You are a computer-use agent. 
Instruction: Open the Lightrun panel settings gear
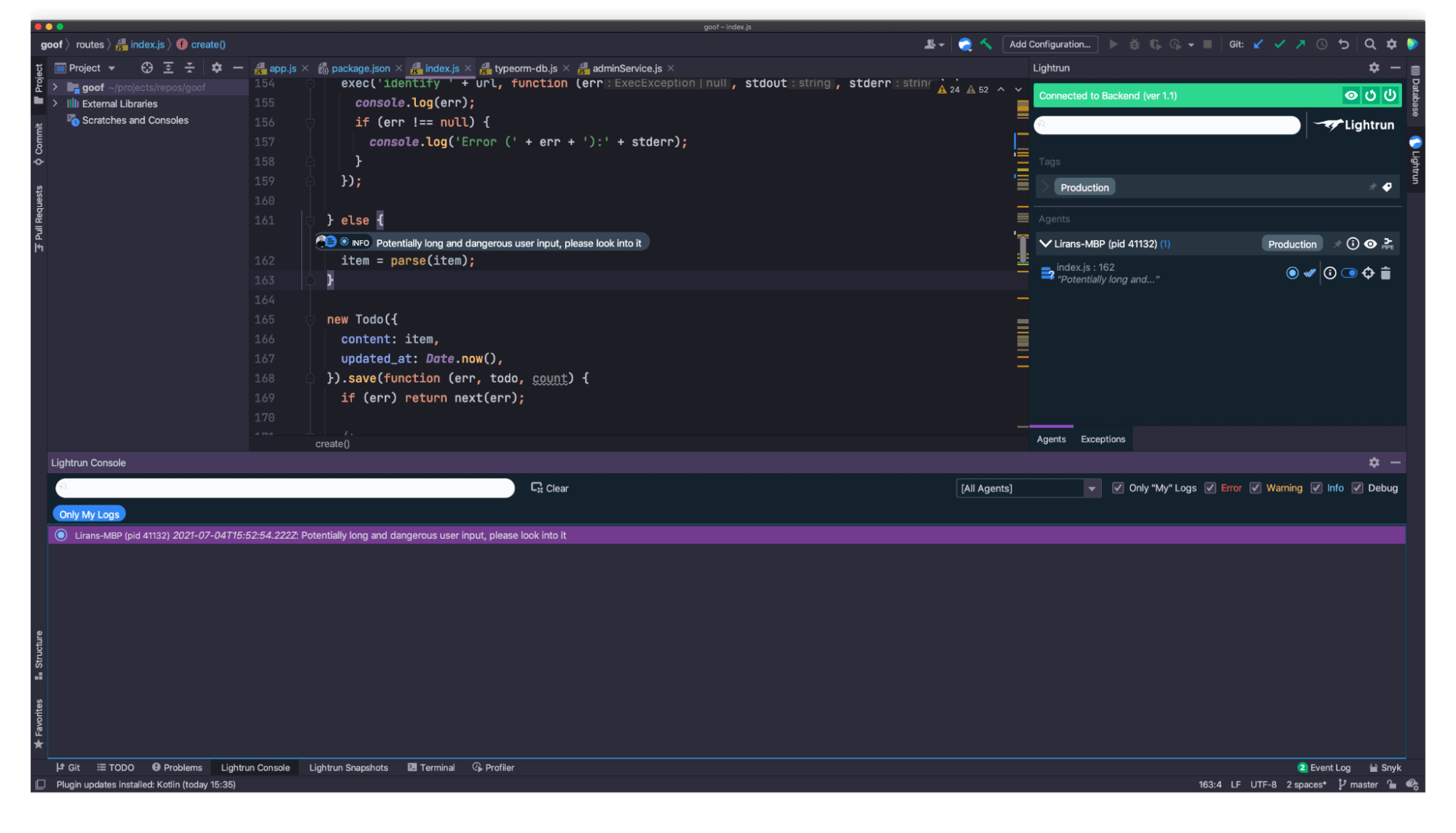(x=1374, y=68)
